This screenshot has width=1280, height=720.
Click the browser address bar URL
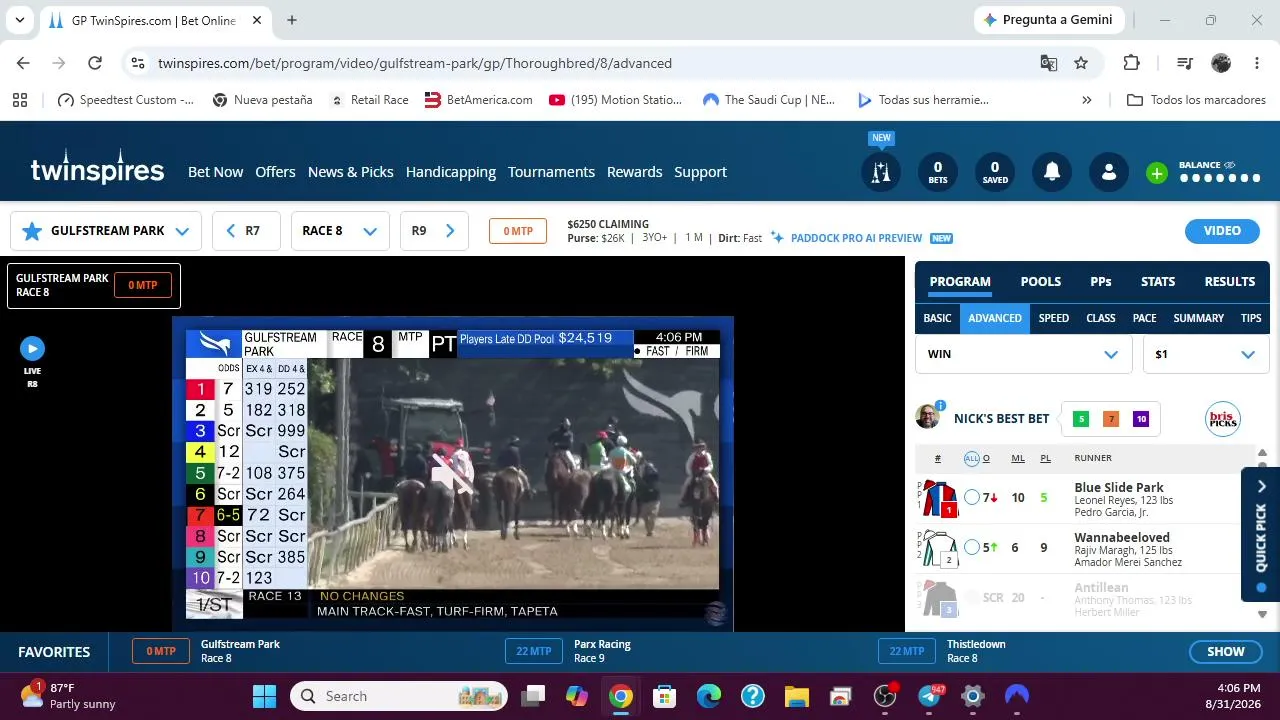[415, 63]
